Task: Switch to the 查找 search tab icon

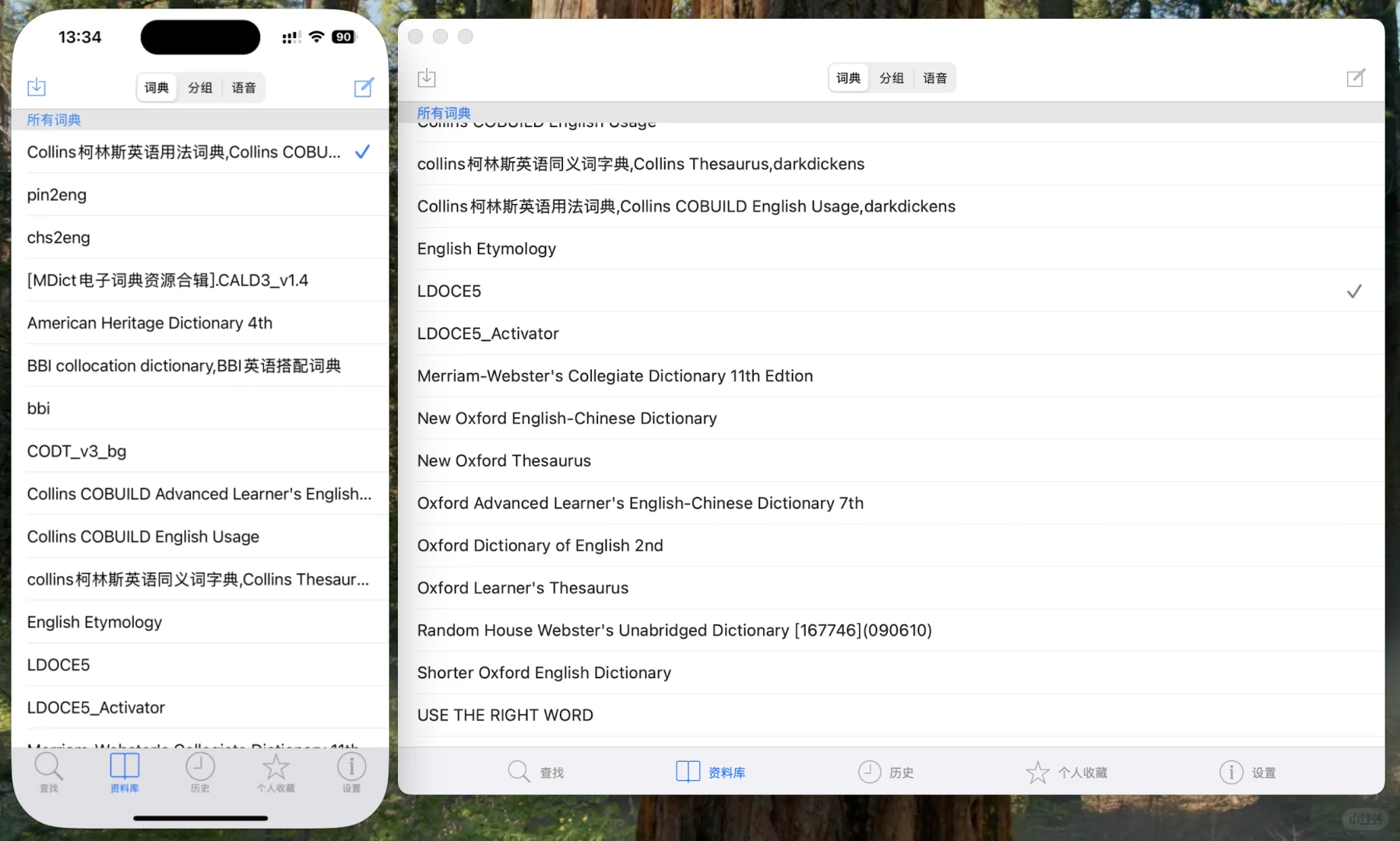Action: [49, 768]
